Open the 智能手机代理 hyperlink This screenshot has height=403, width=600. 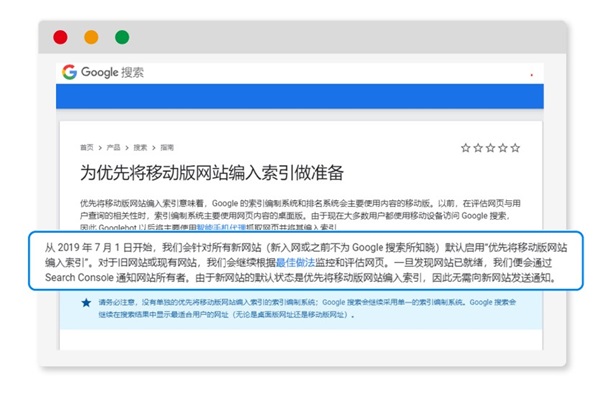(221, 227)
